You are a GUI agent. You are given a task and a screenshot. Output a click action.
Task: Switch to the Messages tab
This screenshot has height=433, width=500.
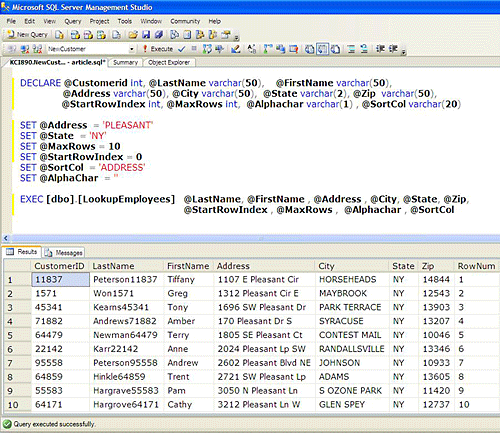[x=64, y=253]
